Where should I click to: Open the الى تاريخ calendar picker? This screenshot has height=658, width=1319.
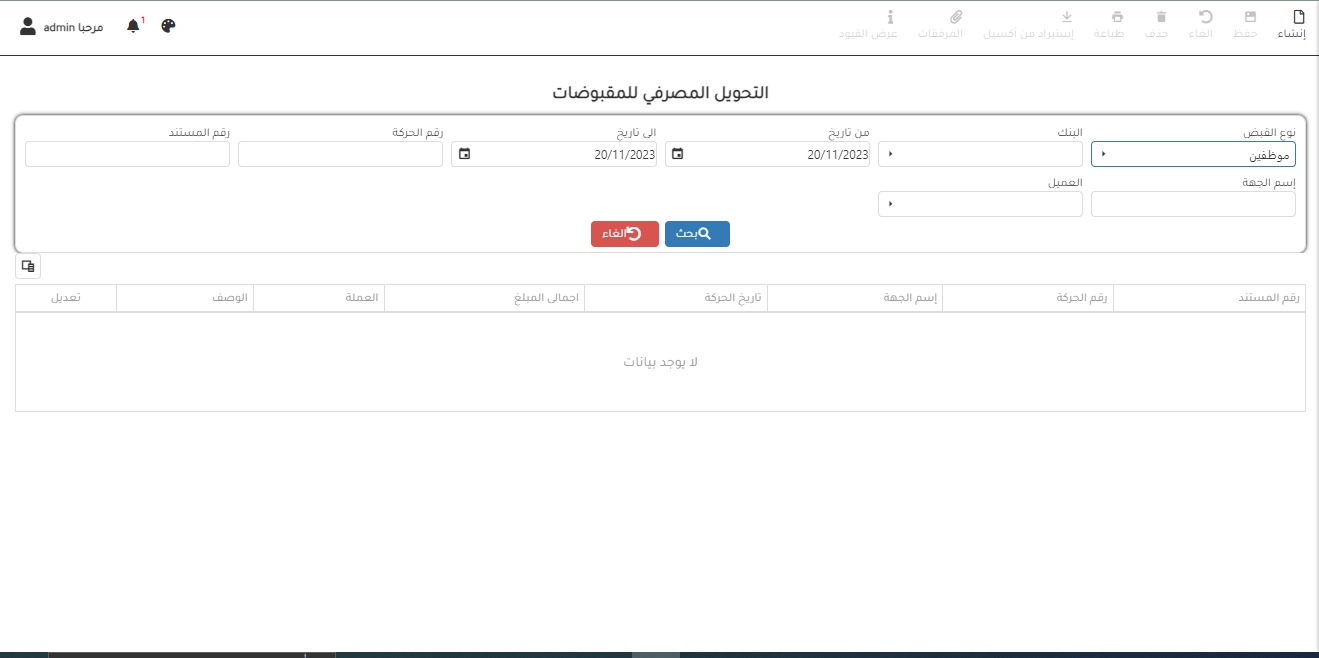tap(464, 154)
